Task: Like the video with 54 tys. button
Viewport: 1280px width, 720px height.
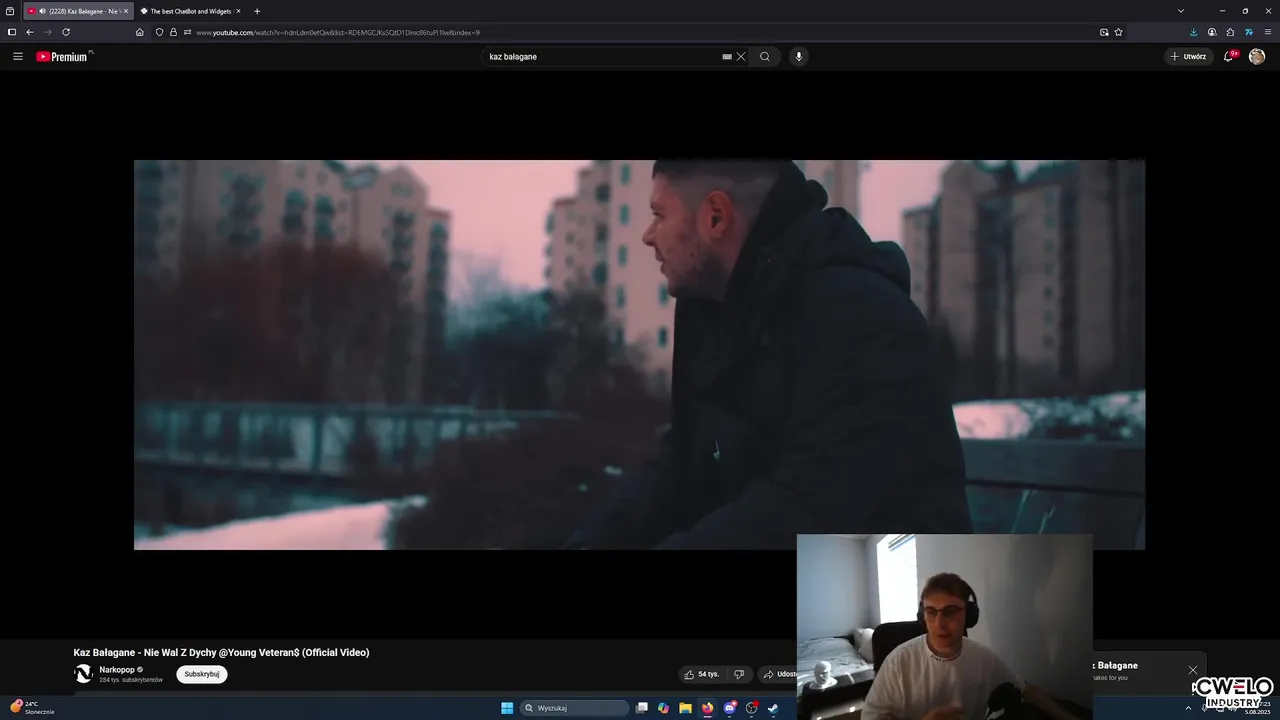Action: [x=702, y=674]
